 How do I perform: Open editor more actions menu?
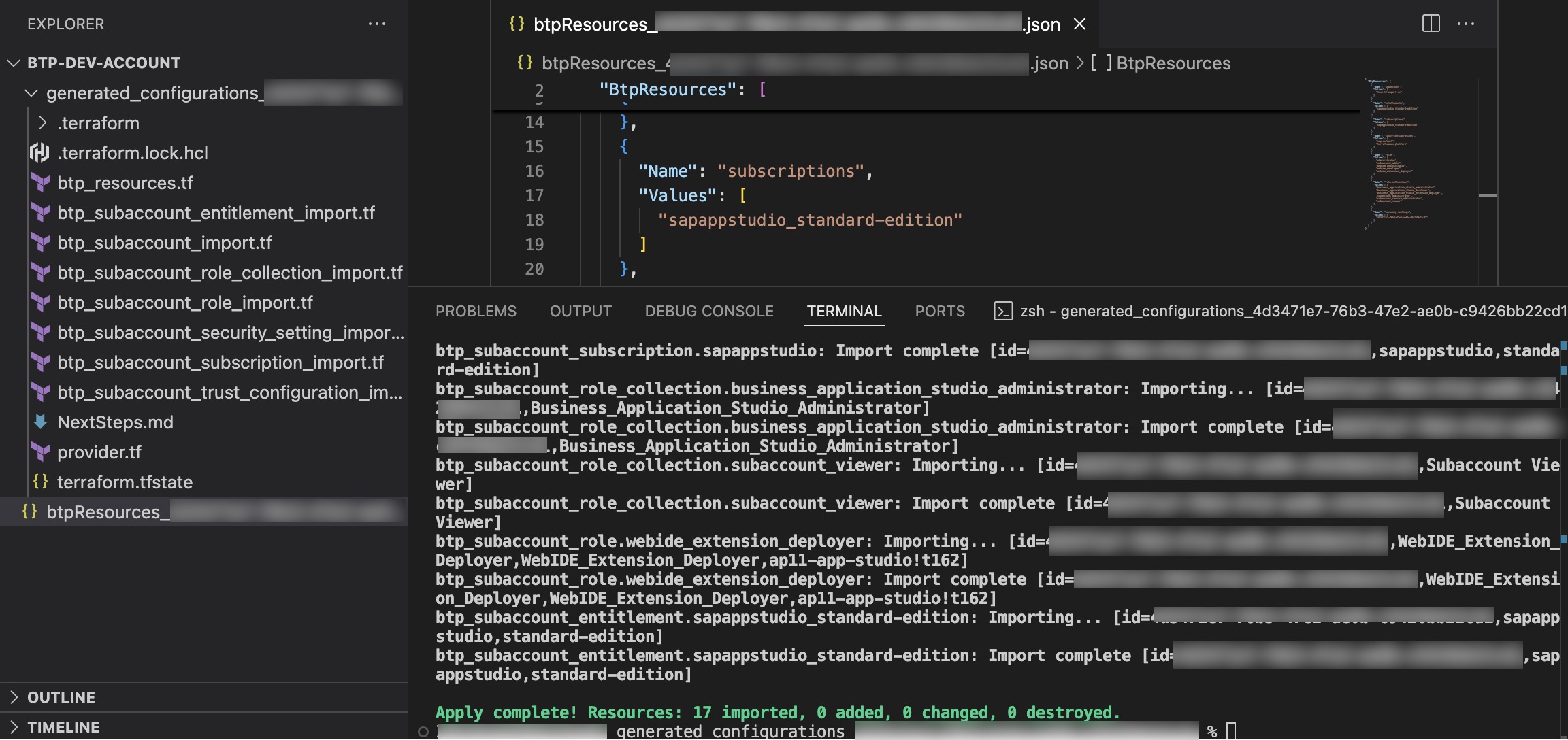pyautogui.click(x=1466, y=24)
